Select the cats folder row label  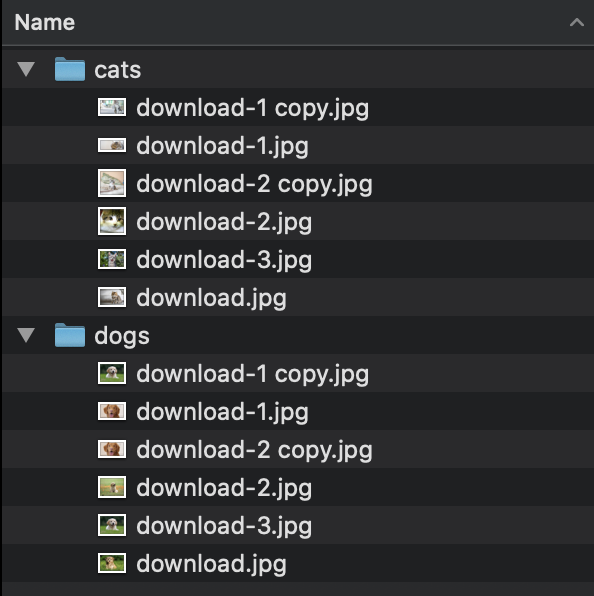point(117,70)
